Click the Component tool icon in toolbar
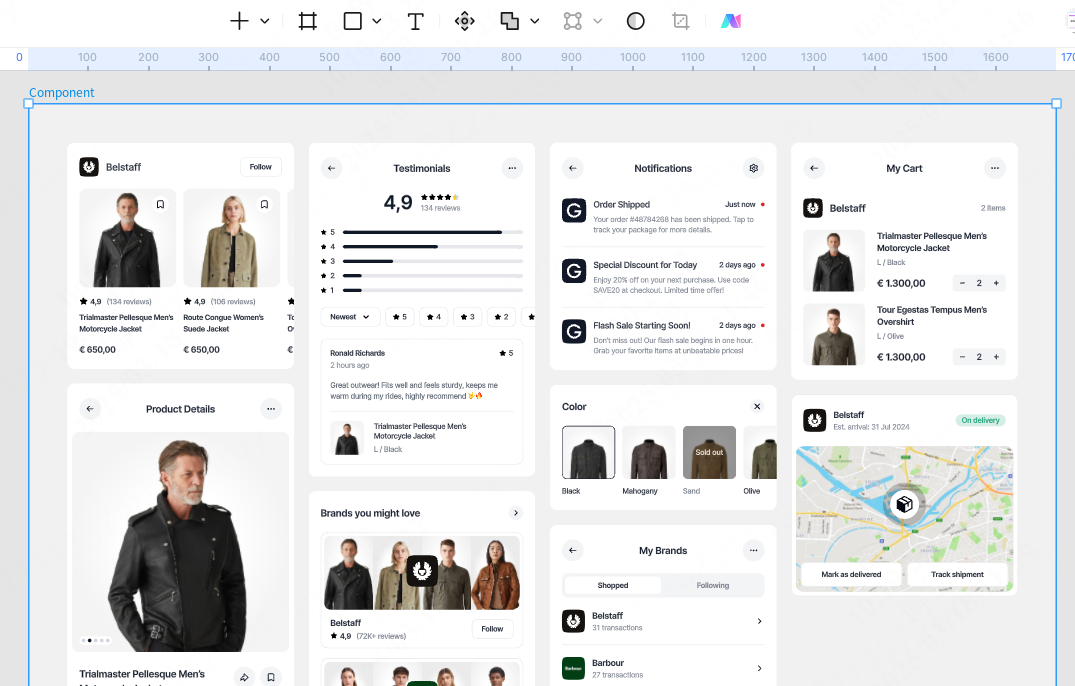Screen dimensions: 1075x686 [x=465, y=21]
